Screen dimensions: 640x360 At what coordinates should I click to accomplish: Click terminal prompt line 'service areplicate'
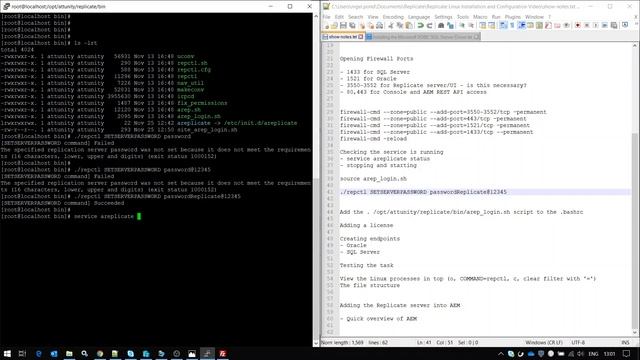(x=68, y=216)
